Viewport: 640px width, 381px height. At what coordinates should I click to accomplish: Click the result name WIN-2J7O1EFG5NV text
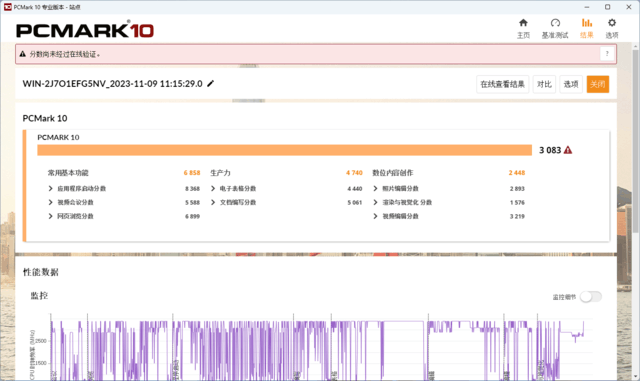click(x=112, y=84)
